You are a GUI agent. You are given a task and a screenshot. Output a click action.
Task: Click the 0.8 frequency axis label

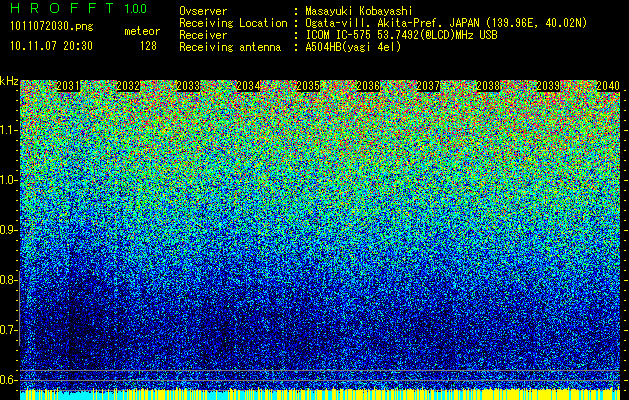coord(7,280)
